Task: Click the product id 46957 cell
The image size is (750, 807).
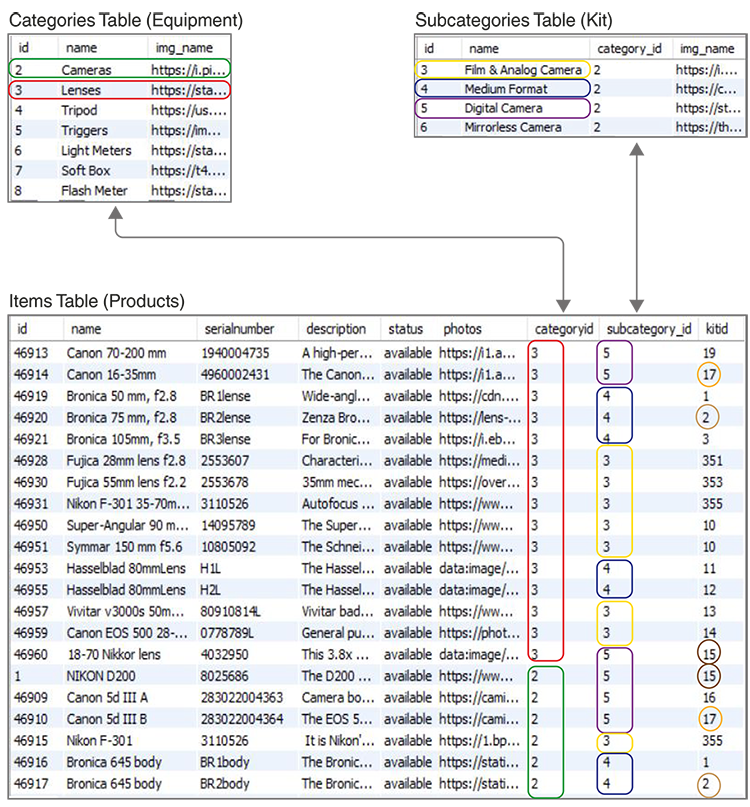Action: click(32, 612)
